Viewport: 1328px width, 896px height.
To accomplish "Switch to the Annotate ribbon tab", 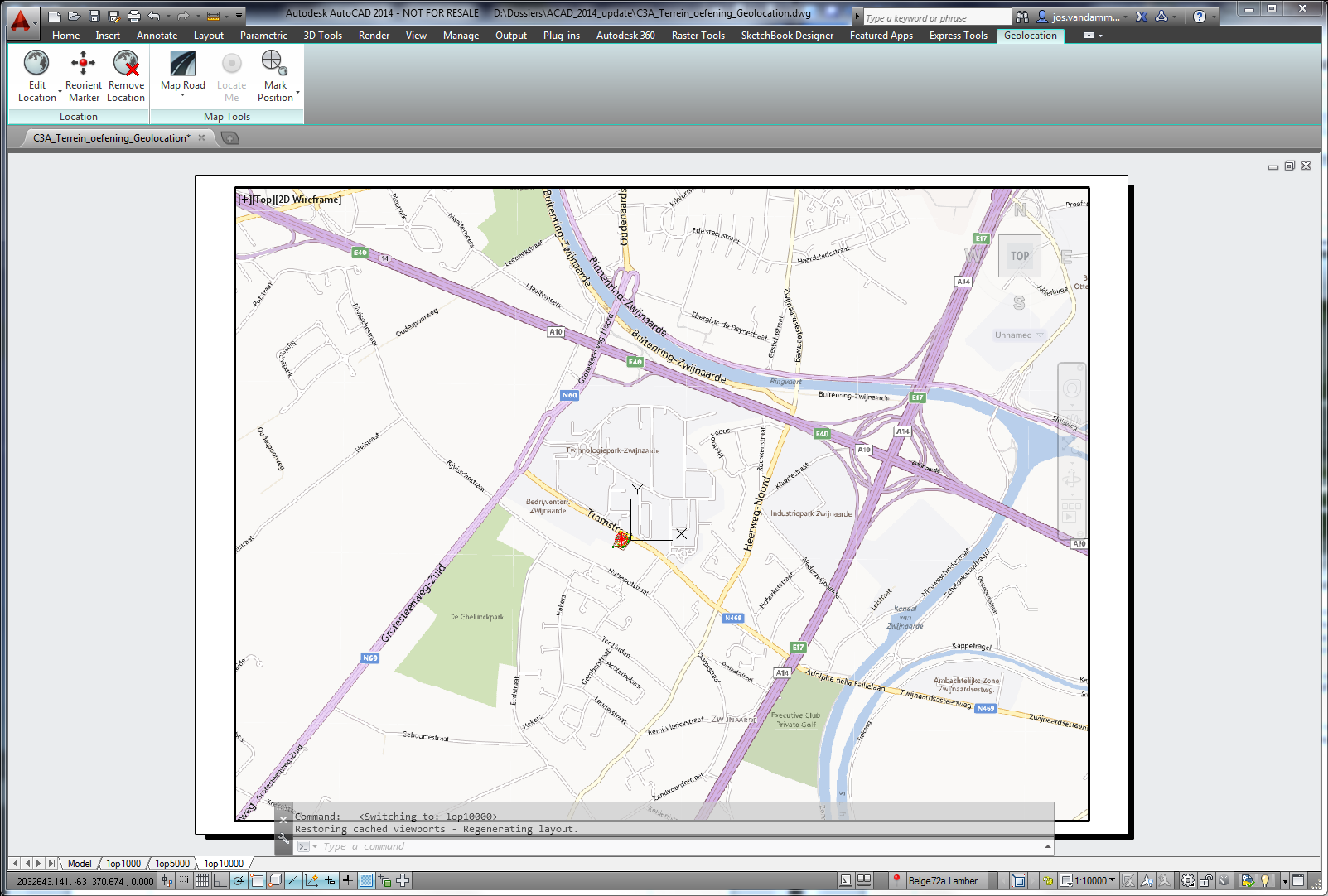I will (x=157, y=36).
